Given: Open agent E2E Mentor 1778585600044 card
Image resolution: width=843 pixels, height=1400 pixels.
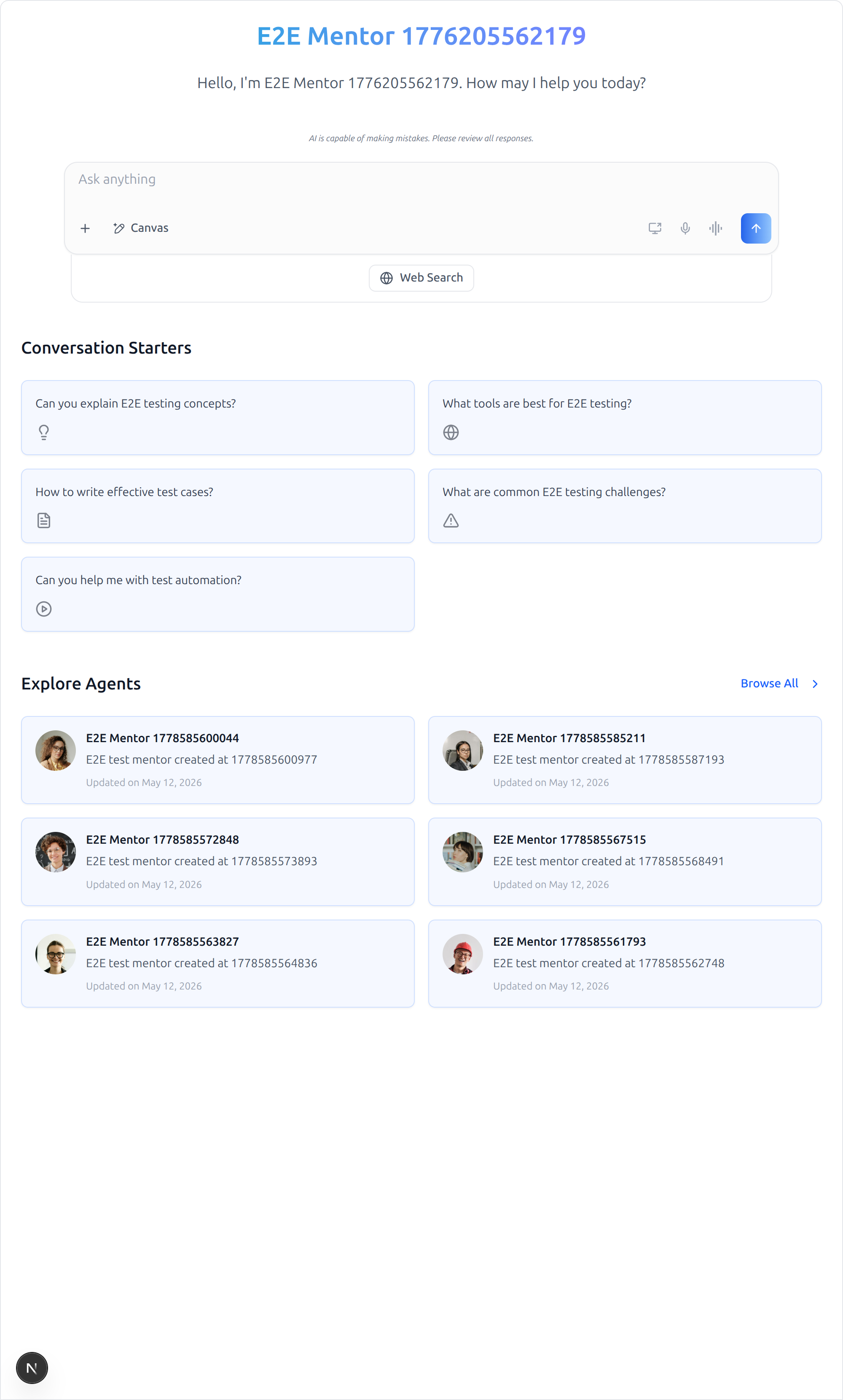Looking at the screenshot, I should click(x=217, y=760).
